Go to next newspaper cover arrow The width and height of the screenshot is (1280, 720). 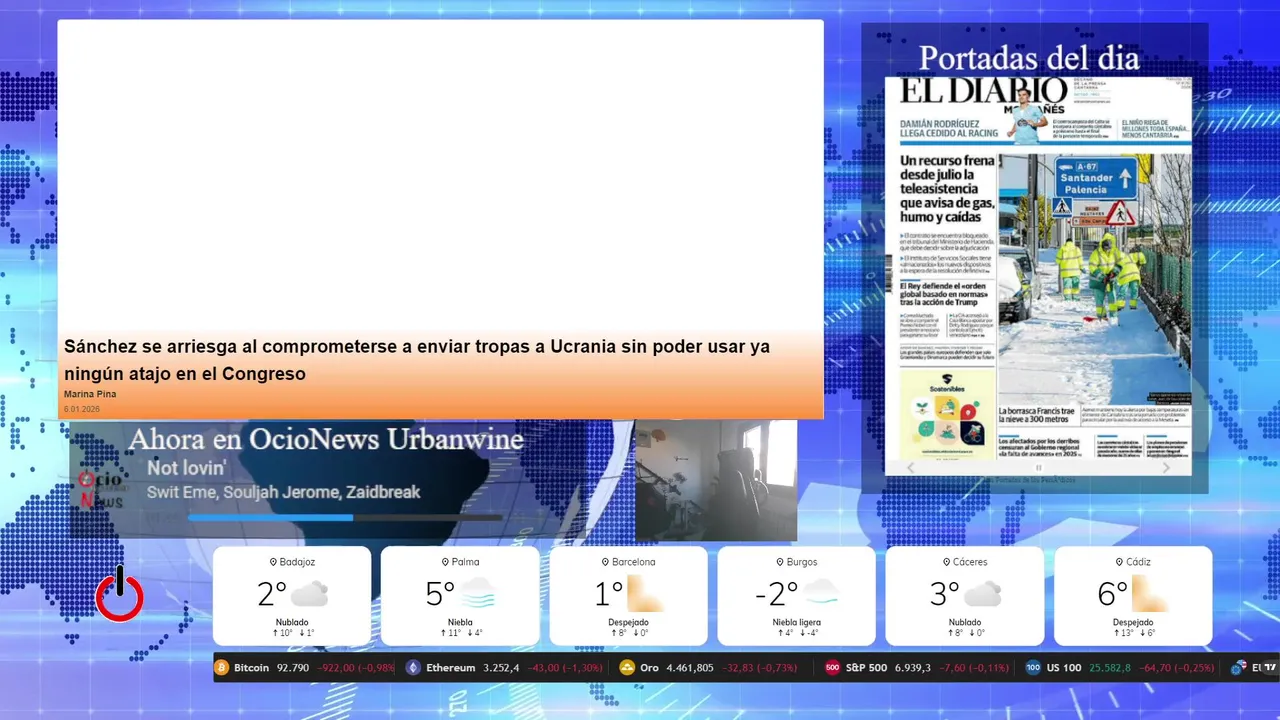point(1166,467)
